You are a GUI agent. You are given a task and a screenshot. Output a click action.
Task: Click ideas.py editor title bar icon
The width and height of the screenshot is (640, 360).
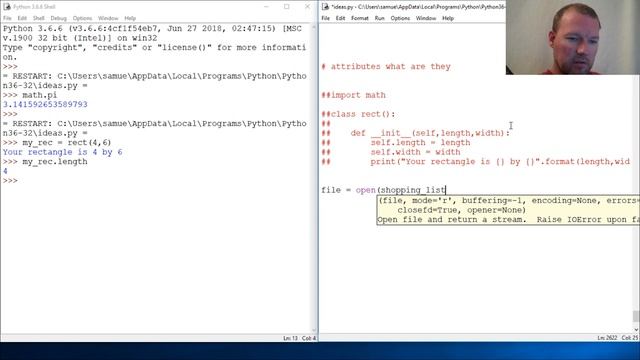(x=325, y=7)
